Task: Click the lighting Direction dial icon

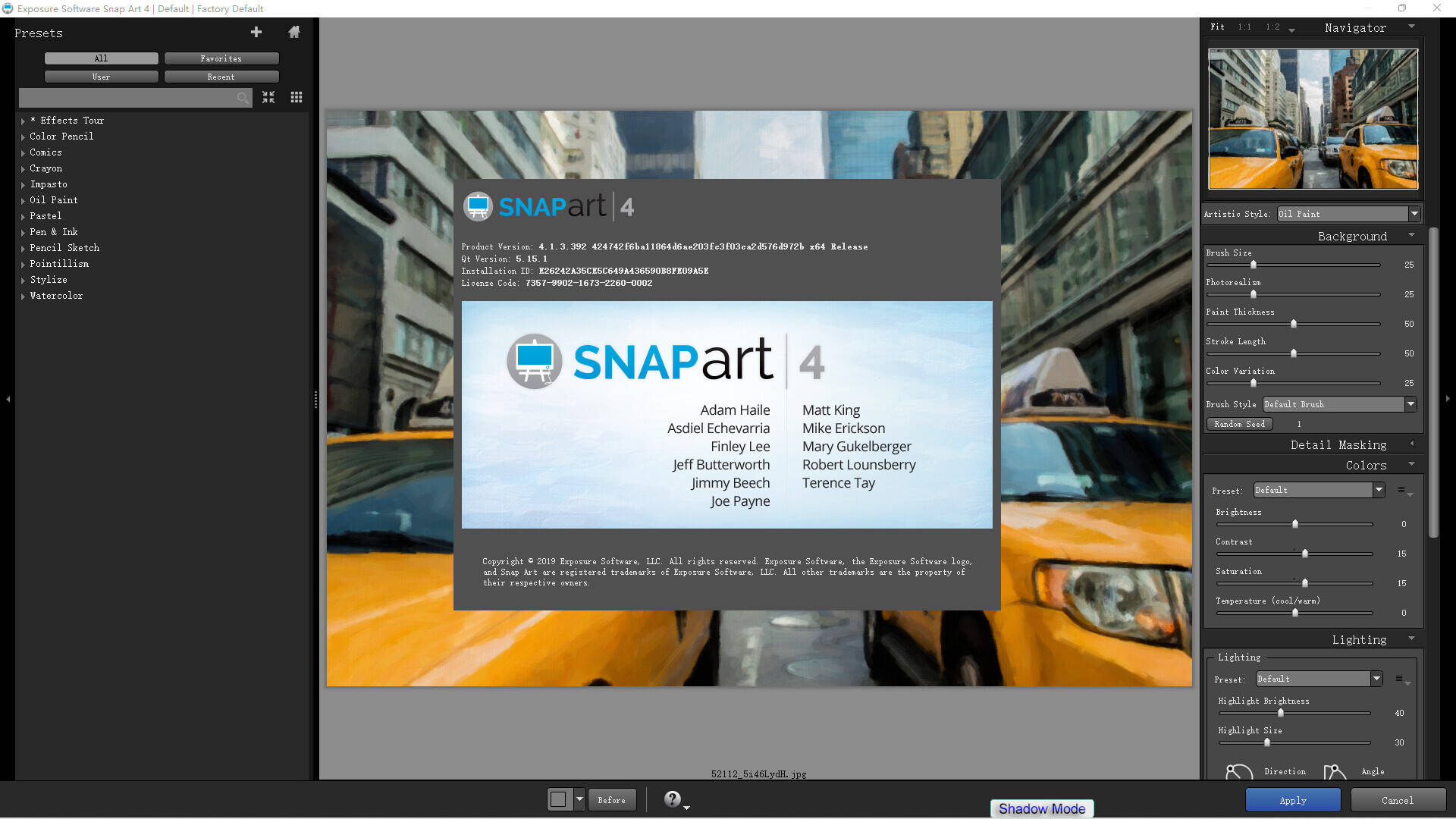Action: (x=1238, y=773)
